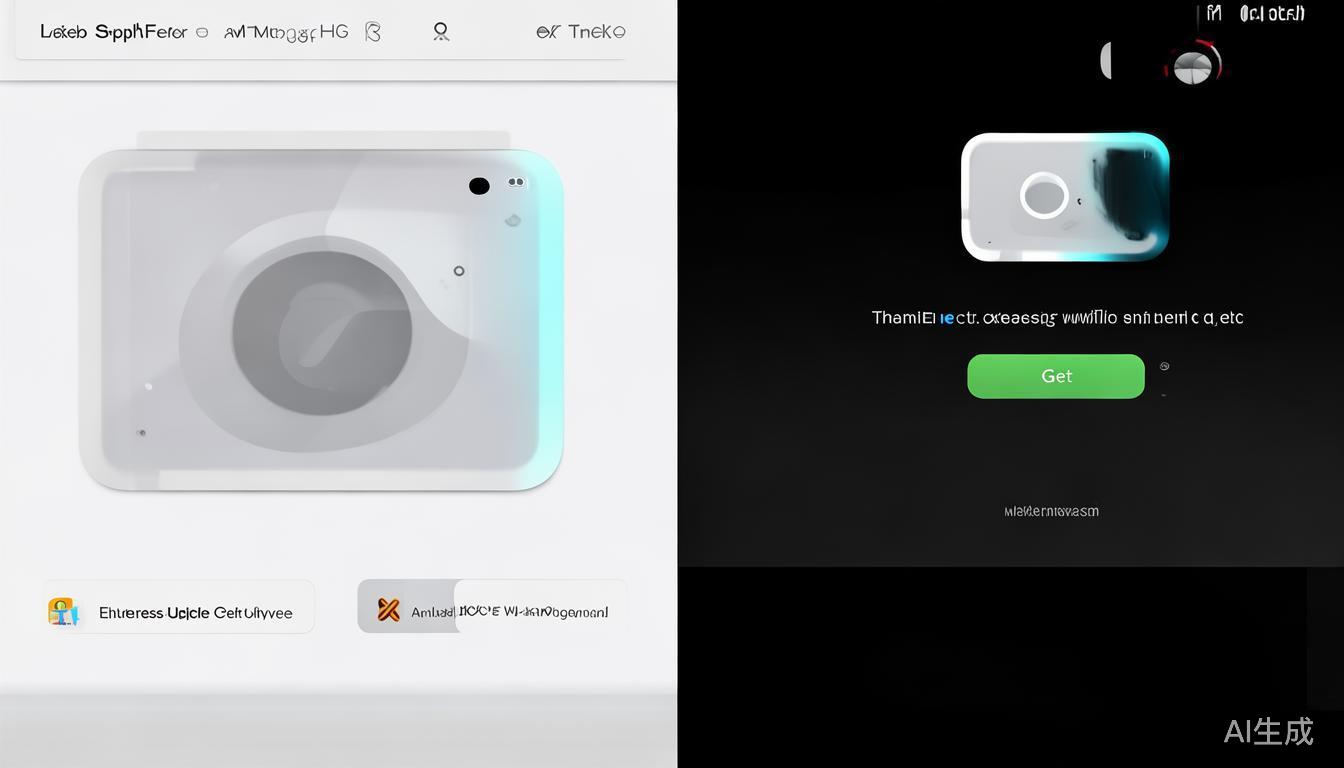
Task: Click the small gray link below Get button
Action: click(1051, 511)
